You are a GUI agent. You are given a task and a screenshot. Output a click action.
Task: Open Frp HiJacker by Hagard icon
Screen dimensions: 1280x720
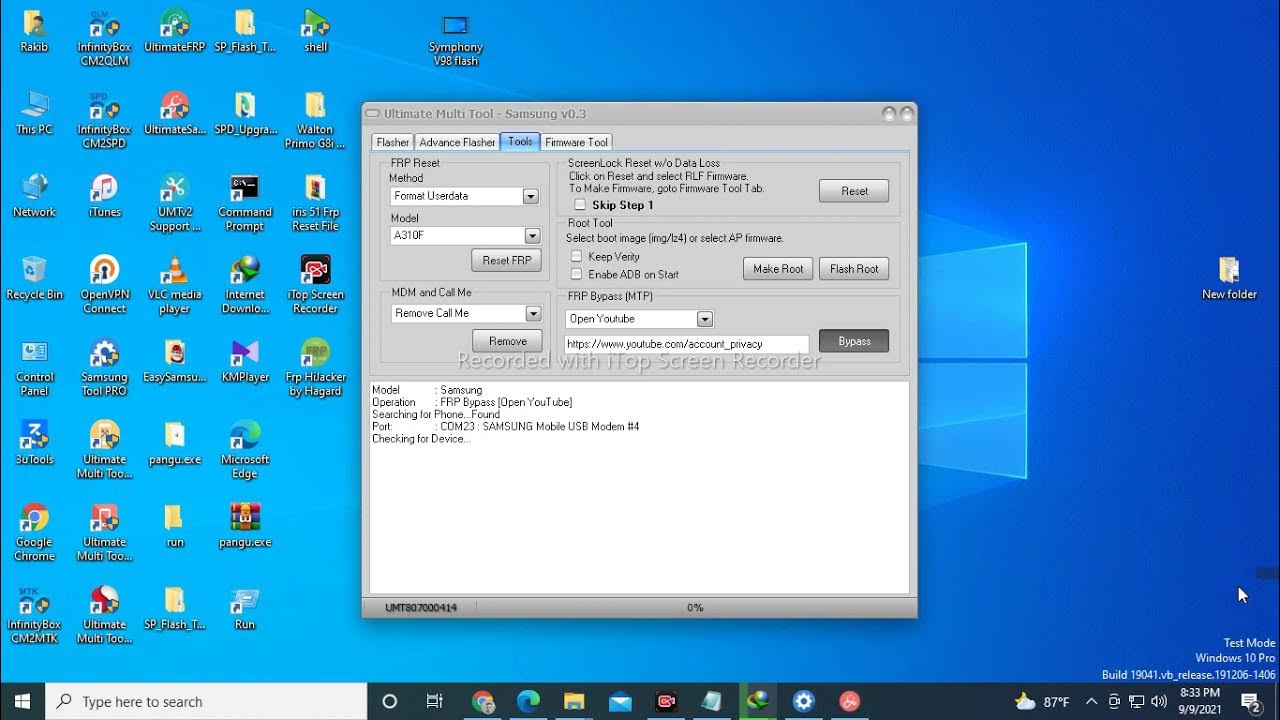pos(315,369)
